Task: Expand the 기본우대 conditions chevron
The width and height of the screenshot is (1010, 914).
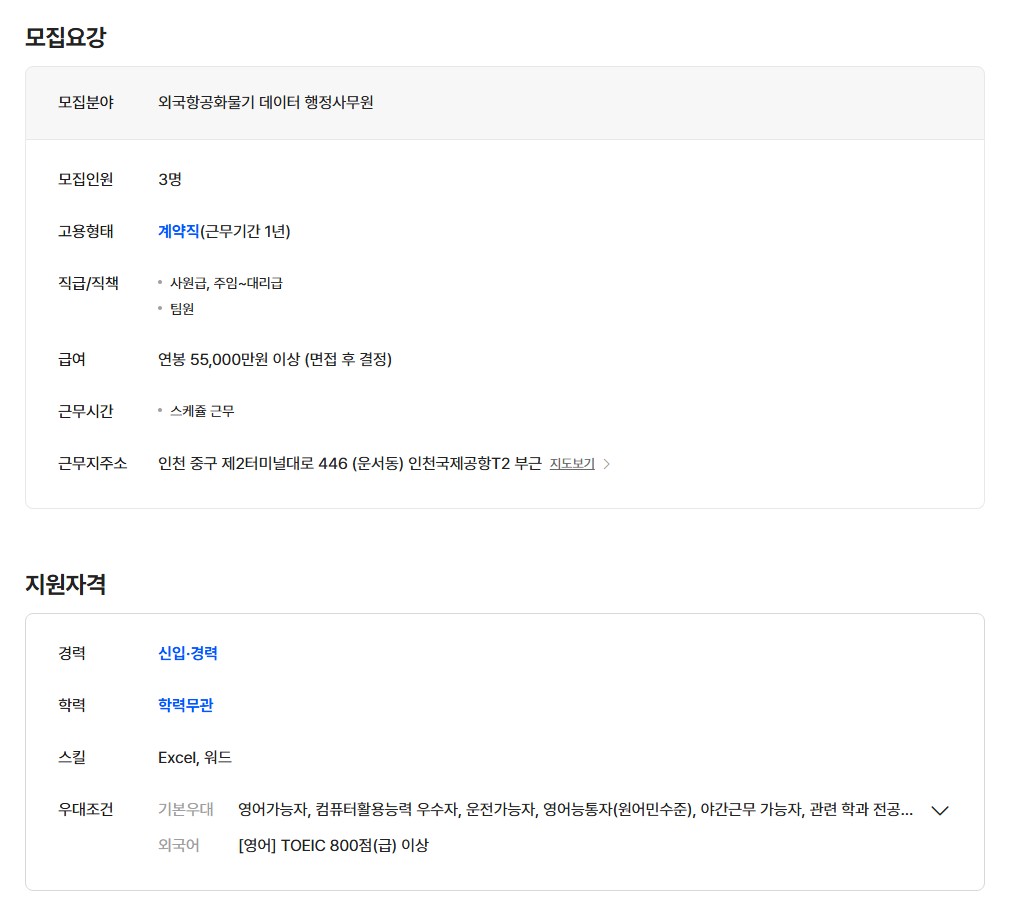Action: [939, 811]
